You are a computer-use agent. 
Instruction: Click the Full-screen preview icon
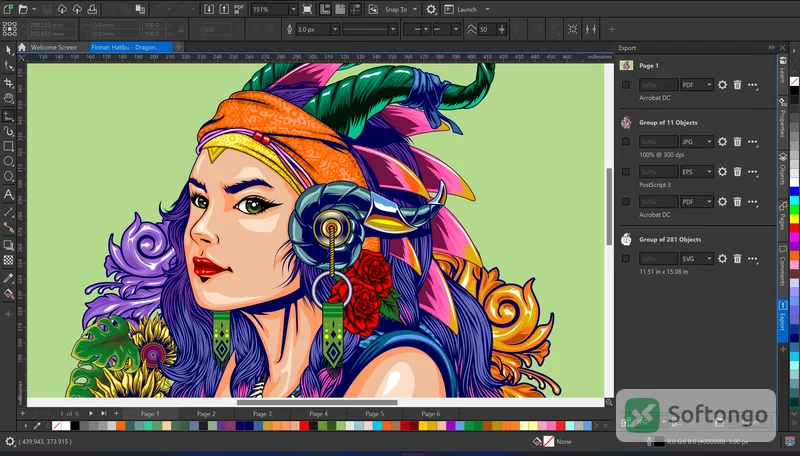307,9
